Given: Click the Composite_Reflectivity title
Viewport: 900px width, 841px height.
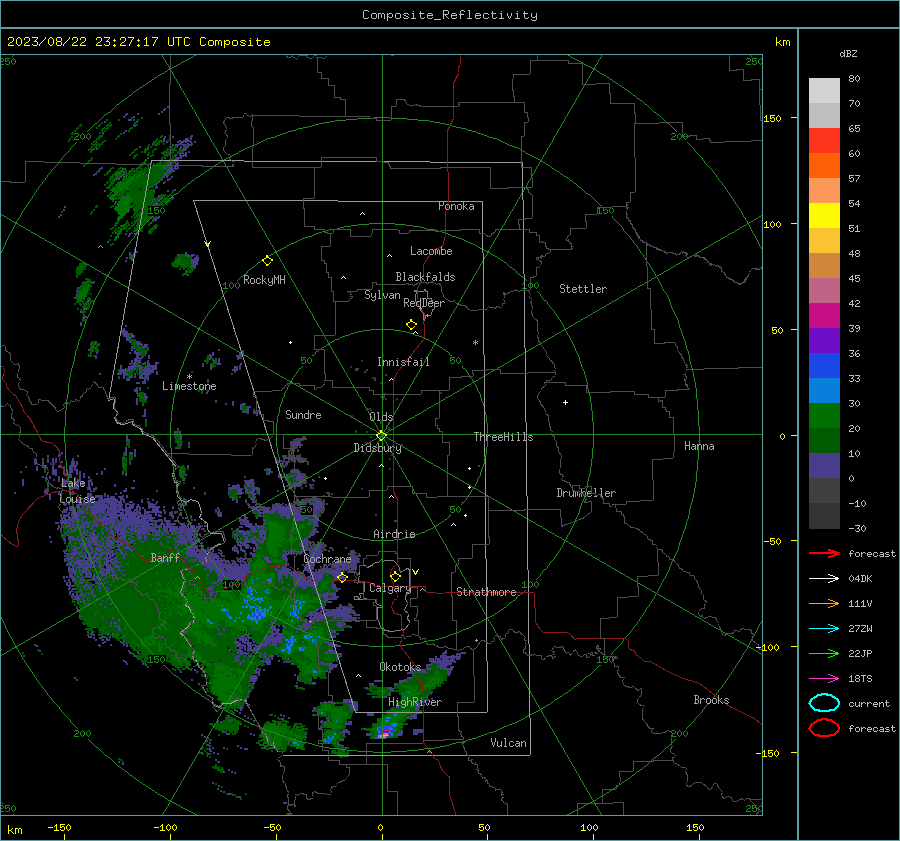Looking at the screenshot, I should 450,15.
